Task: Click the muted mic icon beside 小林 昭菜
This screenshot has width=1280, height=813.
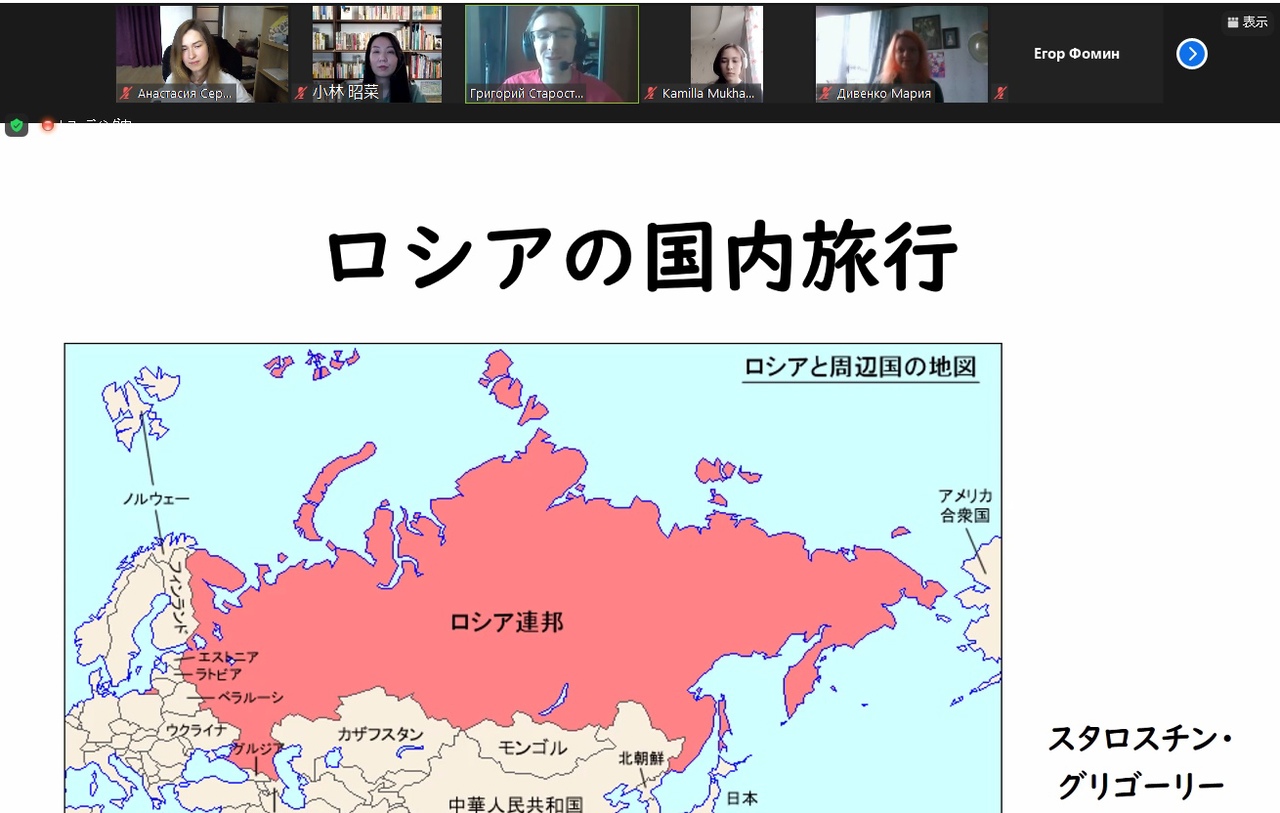Action: 301,93
